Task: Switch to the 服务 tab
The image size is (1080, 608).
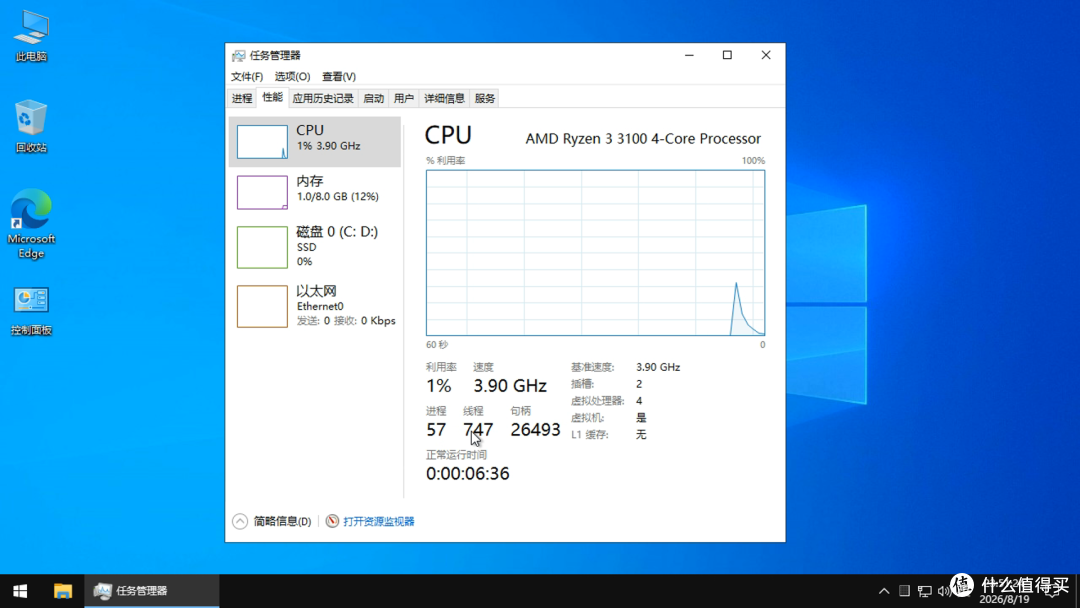Action: pos(485,98)
